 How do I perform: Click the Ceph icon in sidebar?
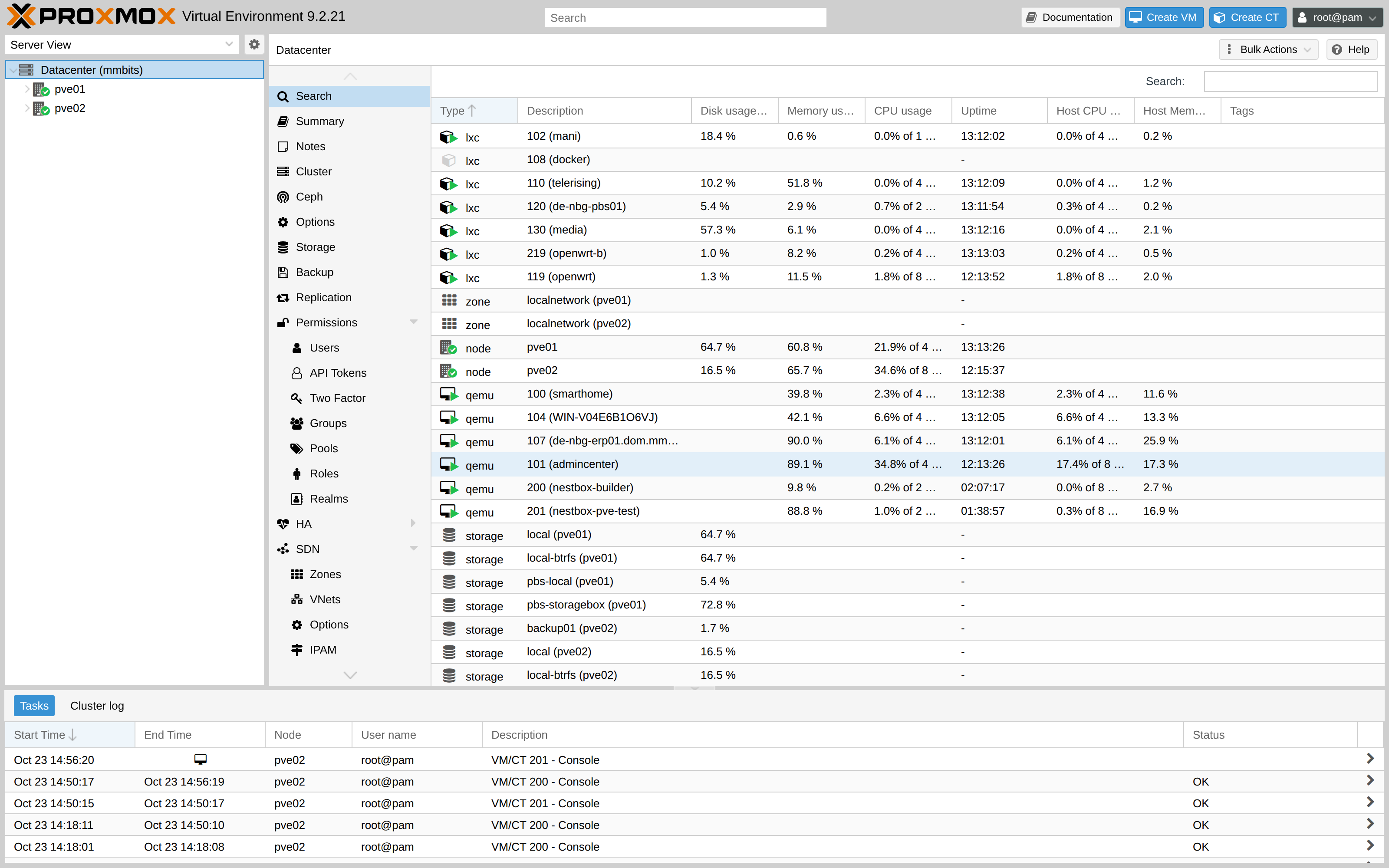click(x=283, y=197)
